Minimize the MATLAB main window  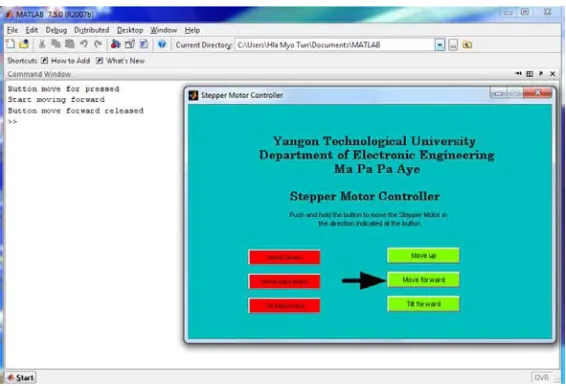(509, 13)
